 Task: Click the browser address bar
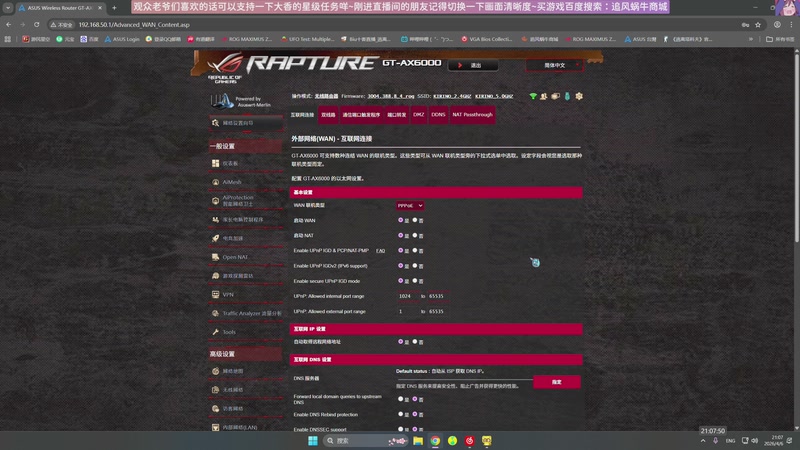[x=398, y=24]
